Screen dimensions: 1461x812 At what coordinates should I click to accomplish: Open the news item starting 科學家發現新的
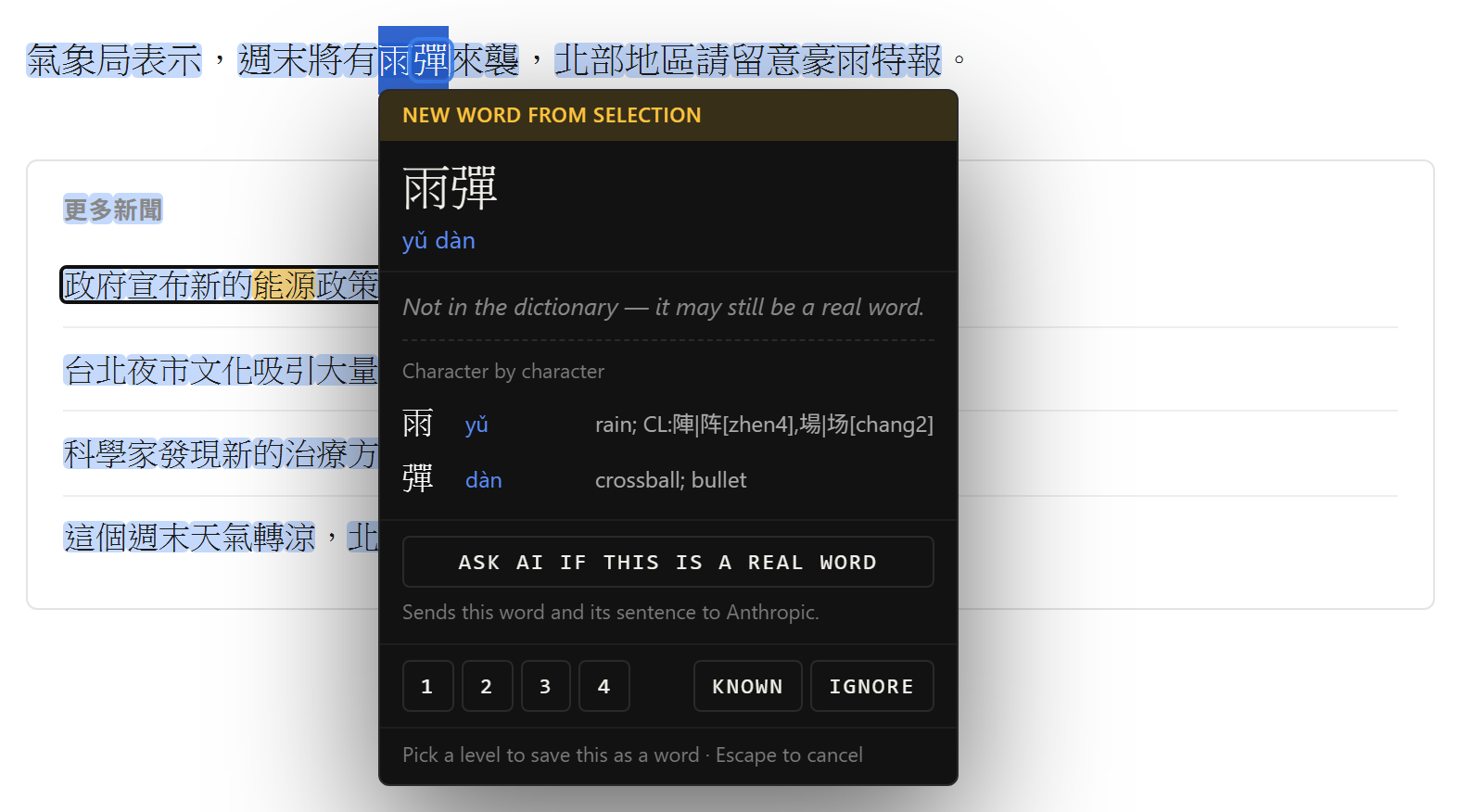(221, 453)
